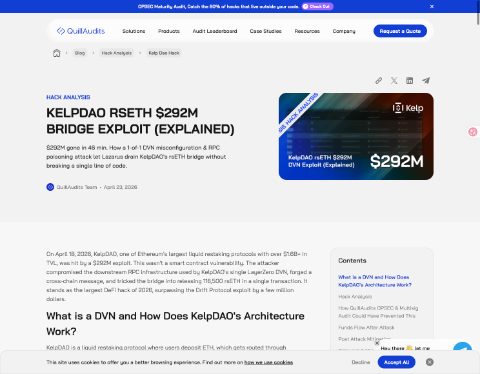Jump to 'How QuillAudits OPSEC & Multisig' contents entry
Screen dimensions: 480x374
[x=378, y=312]
